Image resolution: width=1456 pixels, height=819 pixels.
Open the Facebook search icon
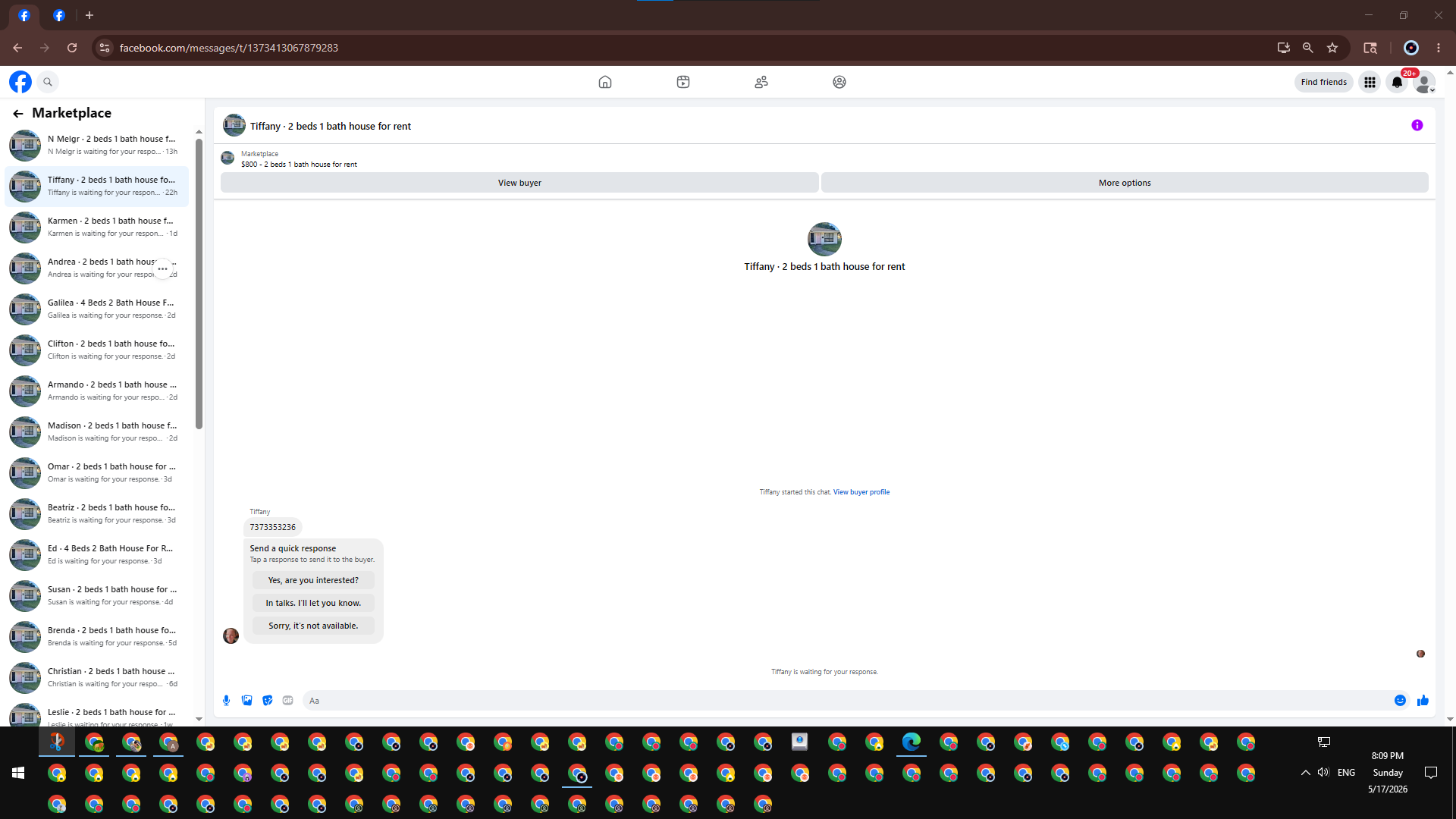tap(48, 82)
